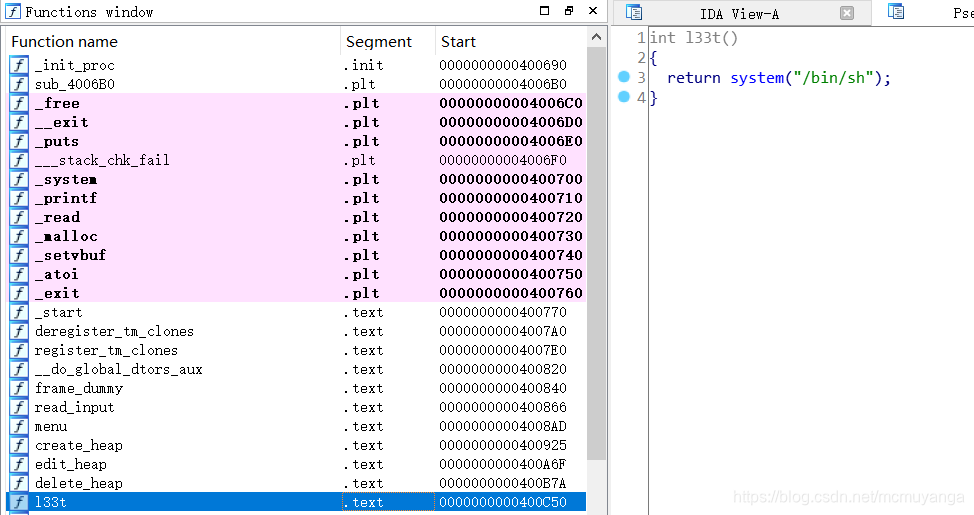Select the delete_heap function name
This screenshot has height=515, width=974.
click(x=79, y=483)
